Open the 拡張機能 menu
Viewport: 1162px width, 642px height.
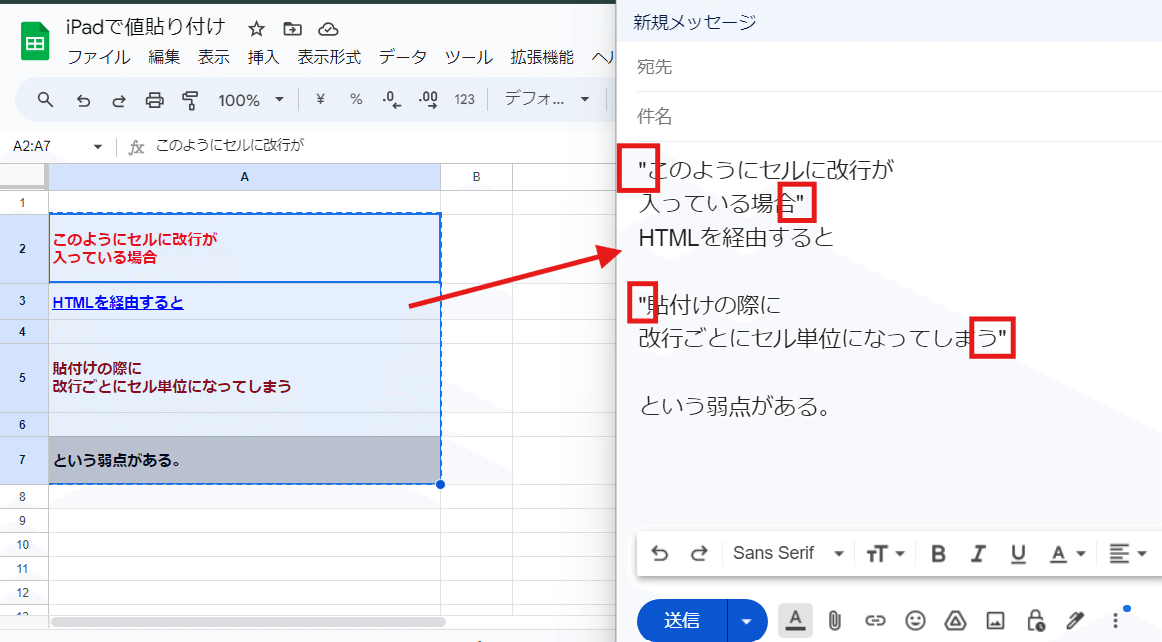click(542, 57)
